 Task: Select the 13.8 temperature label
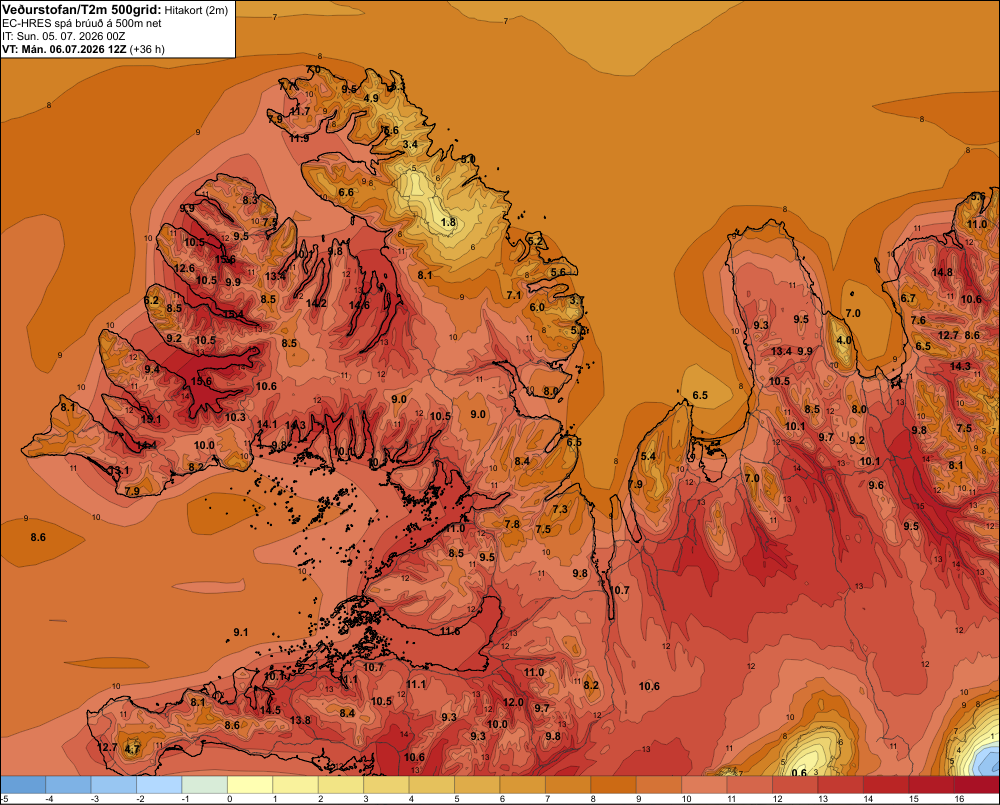(300, 720)
